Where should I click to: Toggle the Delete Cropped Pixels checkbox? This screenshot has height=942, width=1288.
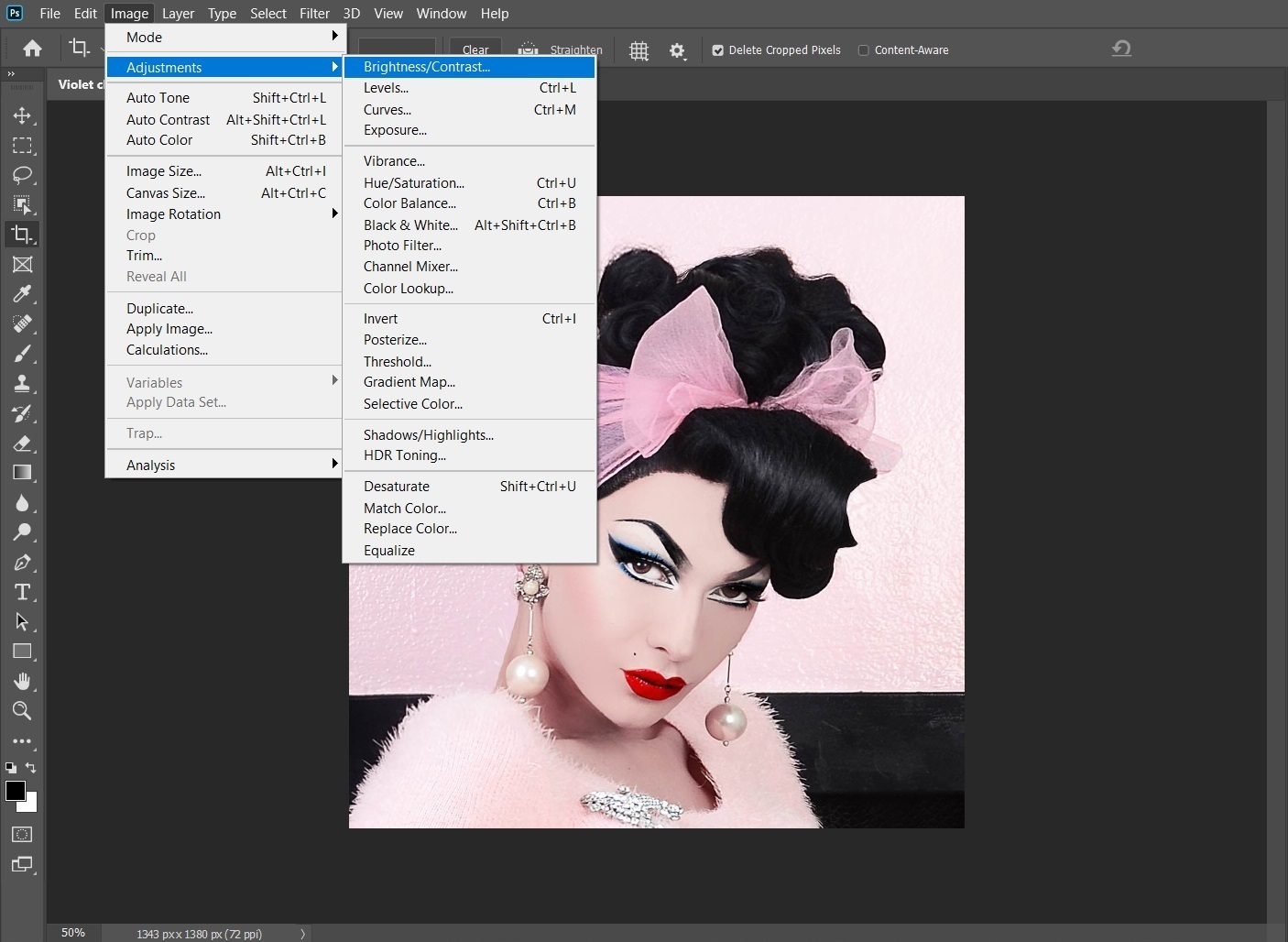tap(718, 50)
